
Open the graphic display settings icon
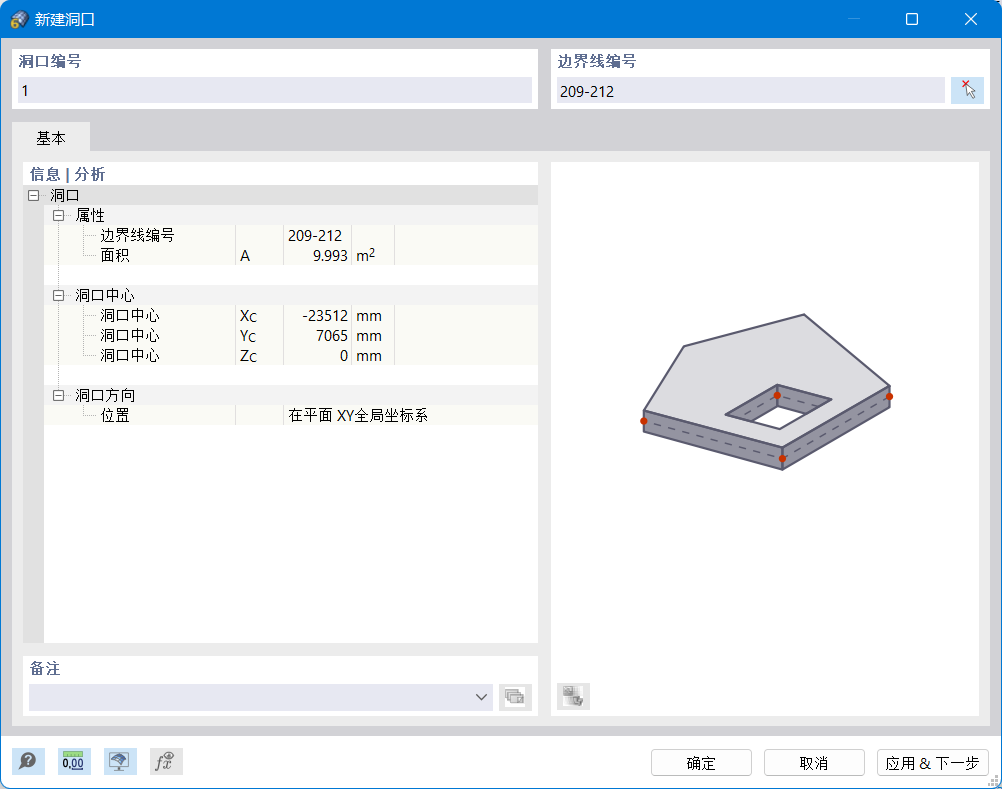[x=120, y=761]
